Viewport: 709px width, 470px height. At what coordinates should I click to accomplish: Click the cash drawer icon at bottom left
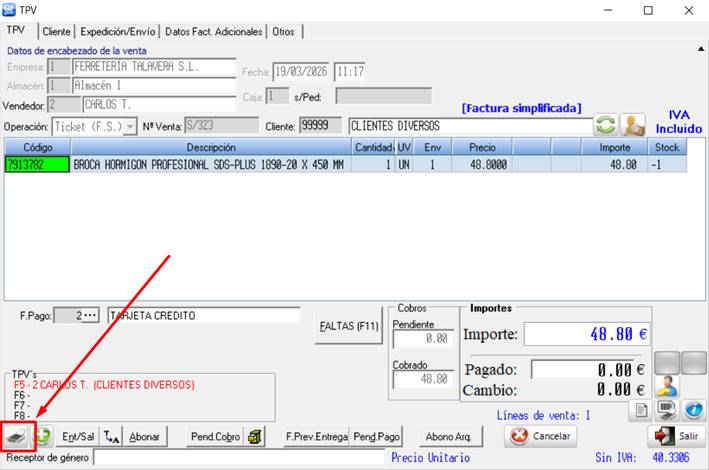(18, 436)
